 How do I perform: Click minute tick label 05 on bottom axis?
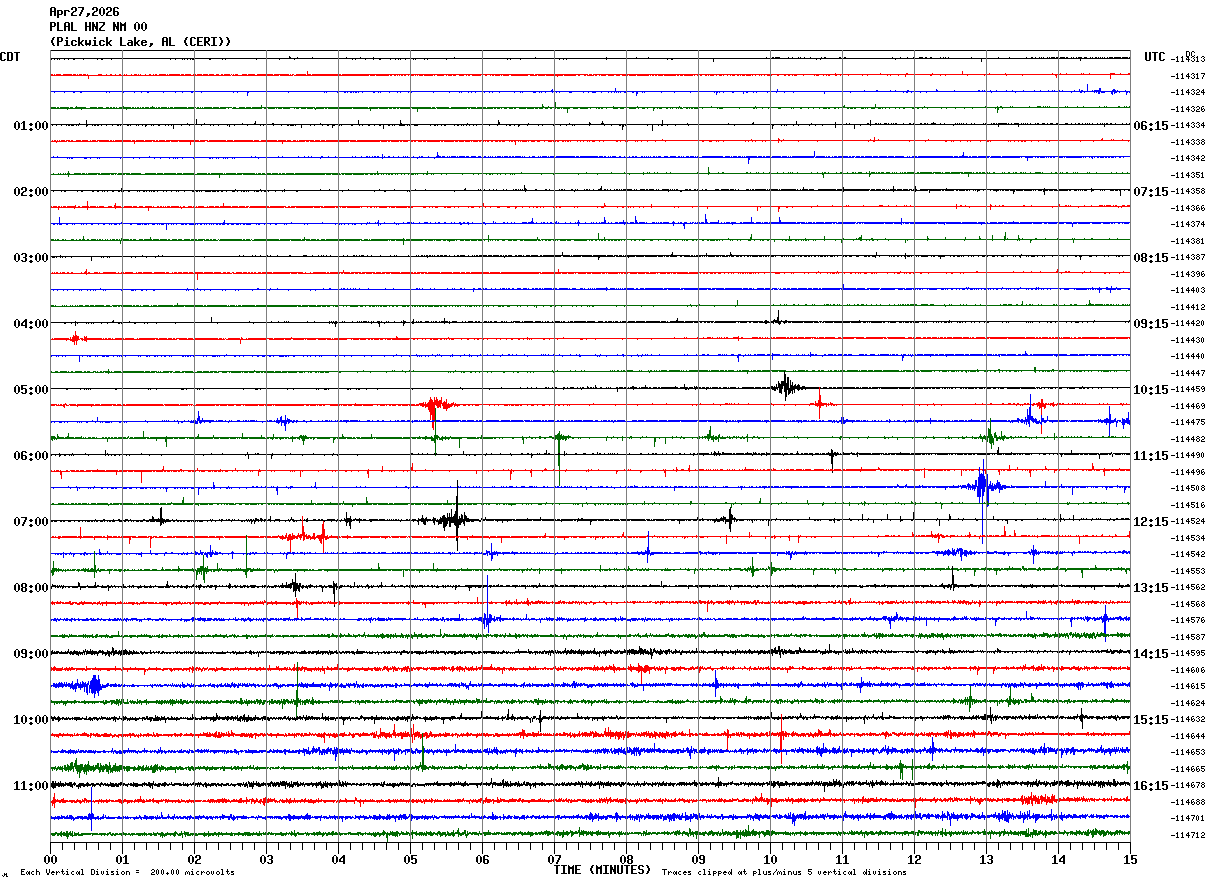(x=410, y=859)
